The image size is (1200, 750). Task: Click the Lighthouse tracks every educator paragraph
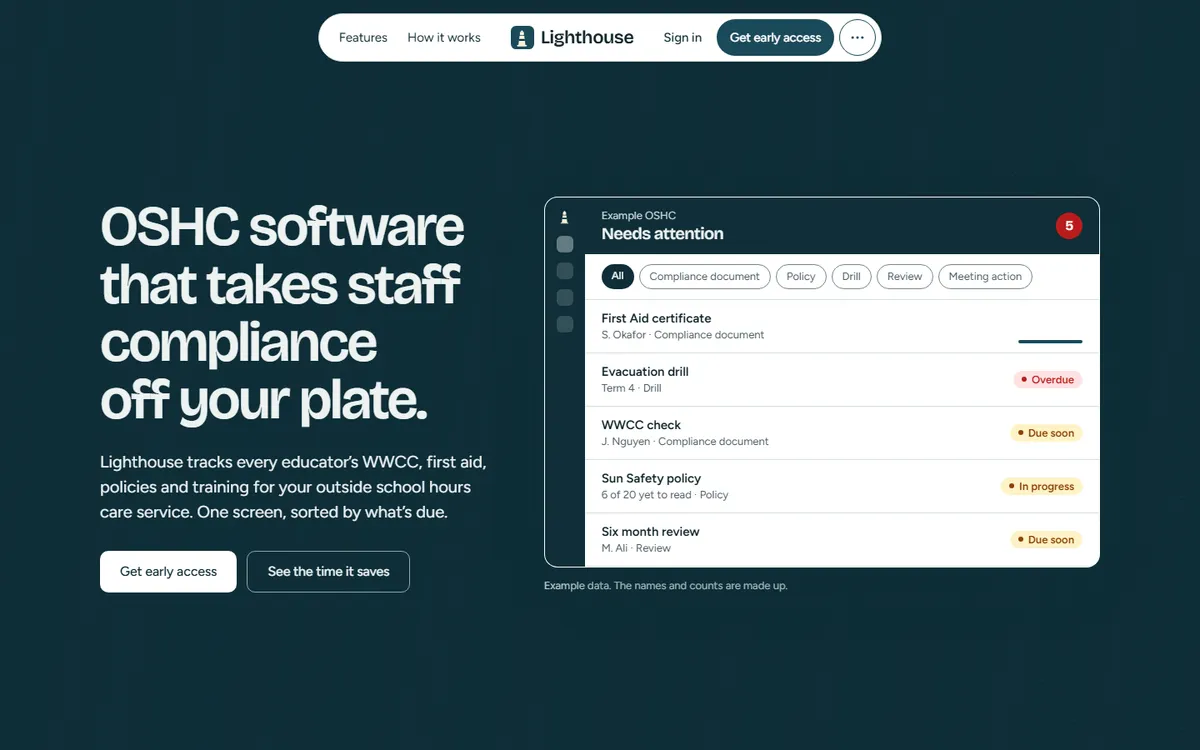click(x=293, y=487)
